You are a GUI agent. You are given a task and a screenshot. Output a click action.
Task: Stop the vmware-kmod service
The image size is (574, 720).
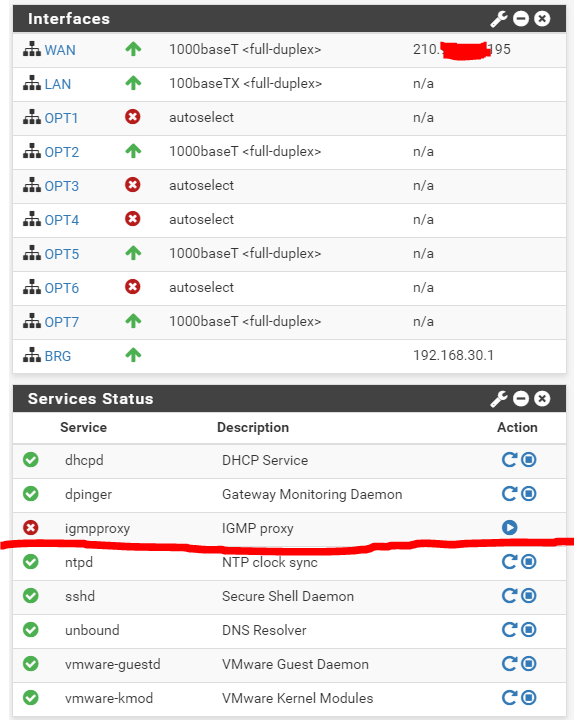[x=529, y=698]
